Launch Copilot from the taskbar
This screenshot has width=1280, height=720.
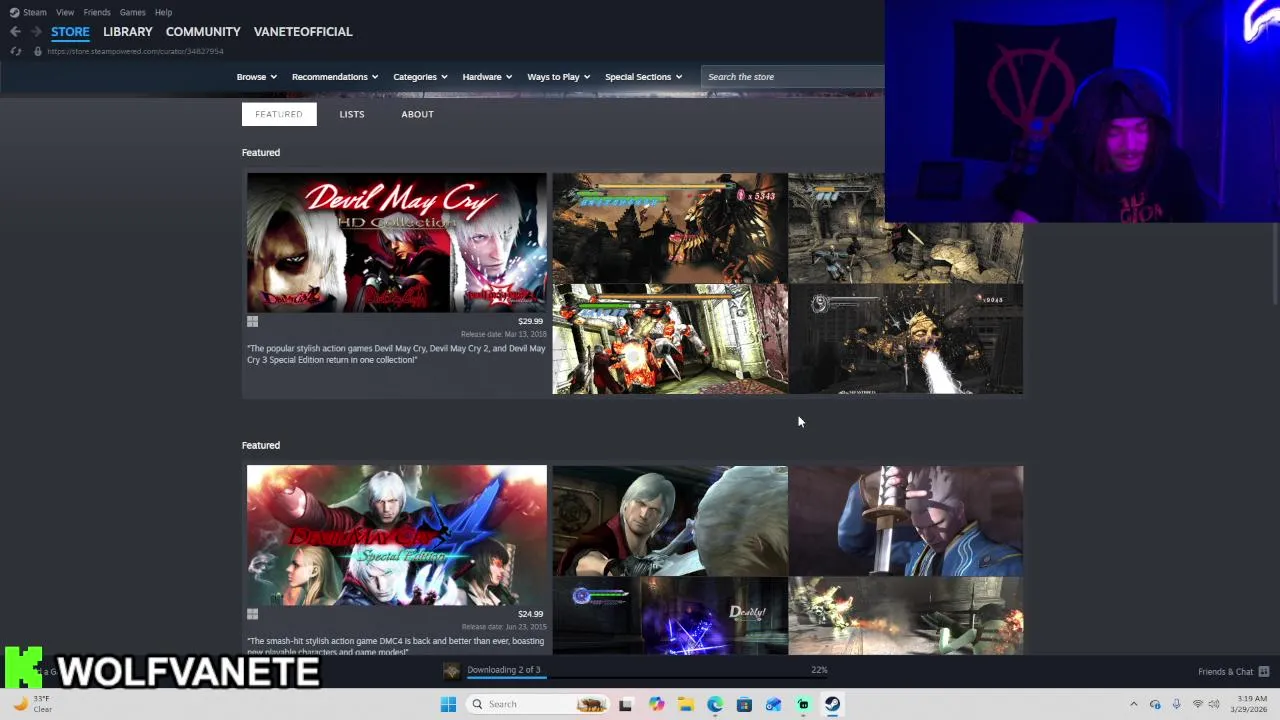tap(656, 704)
